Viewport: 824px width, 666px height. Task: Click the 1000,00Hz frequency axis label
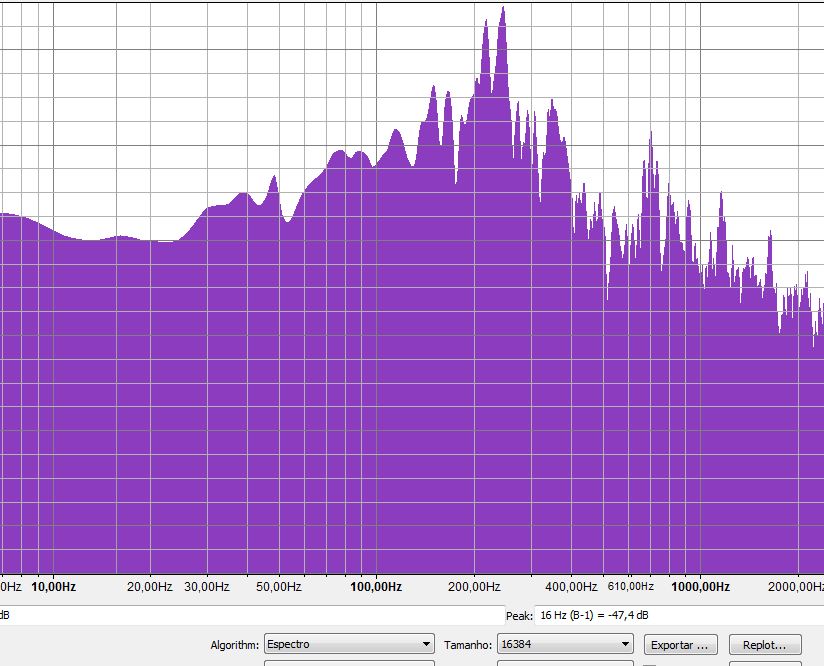[701, 587]
